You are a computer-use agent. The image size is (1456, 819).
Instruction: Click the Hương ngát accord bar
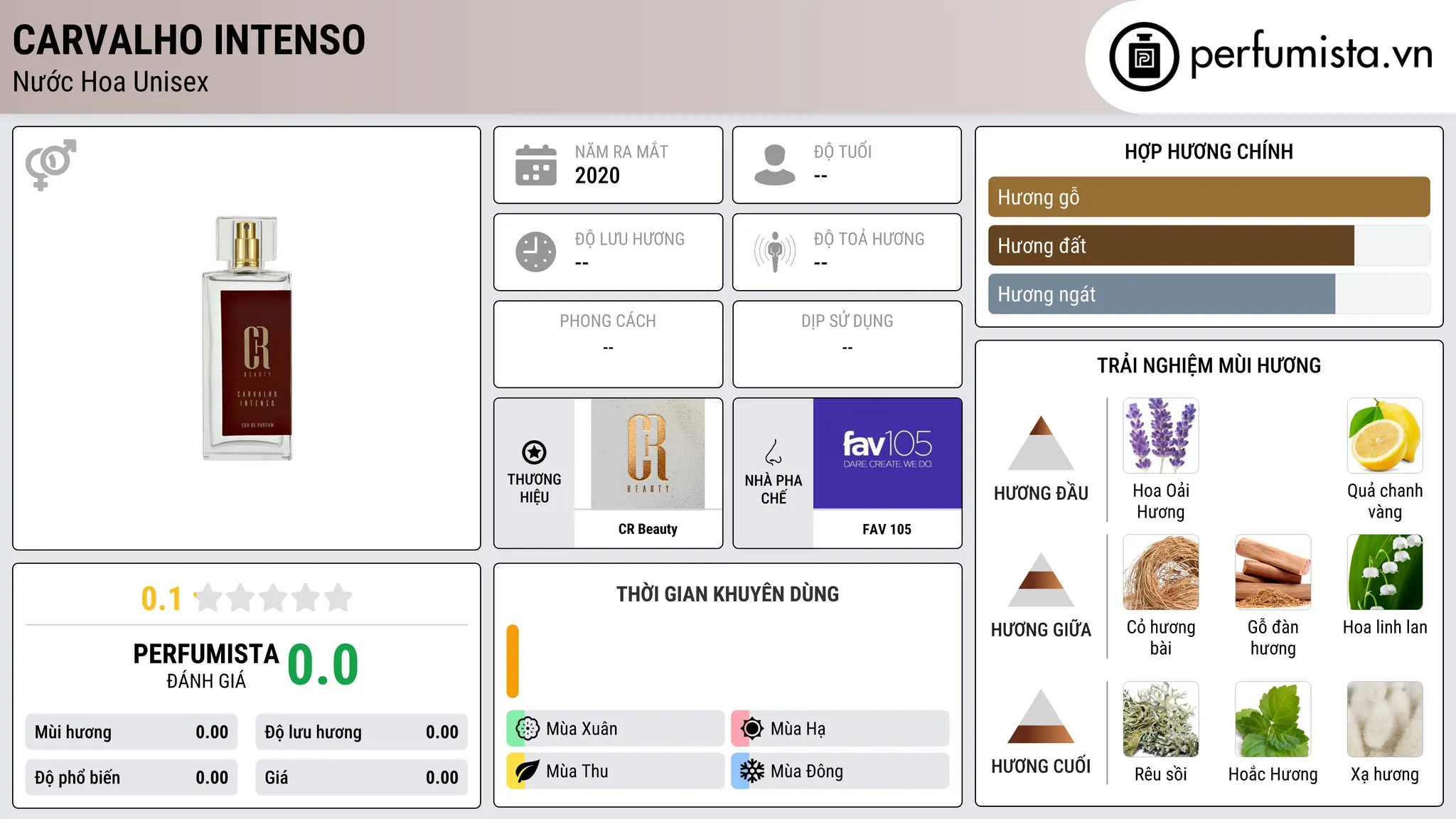pyautogui.click(x=1209, y=294)
